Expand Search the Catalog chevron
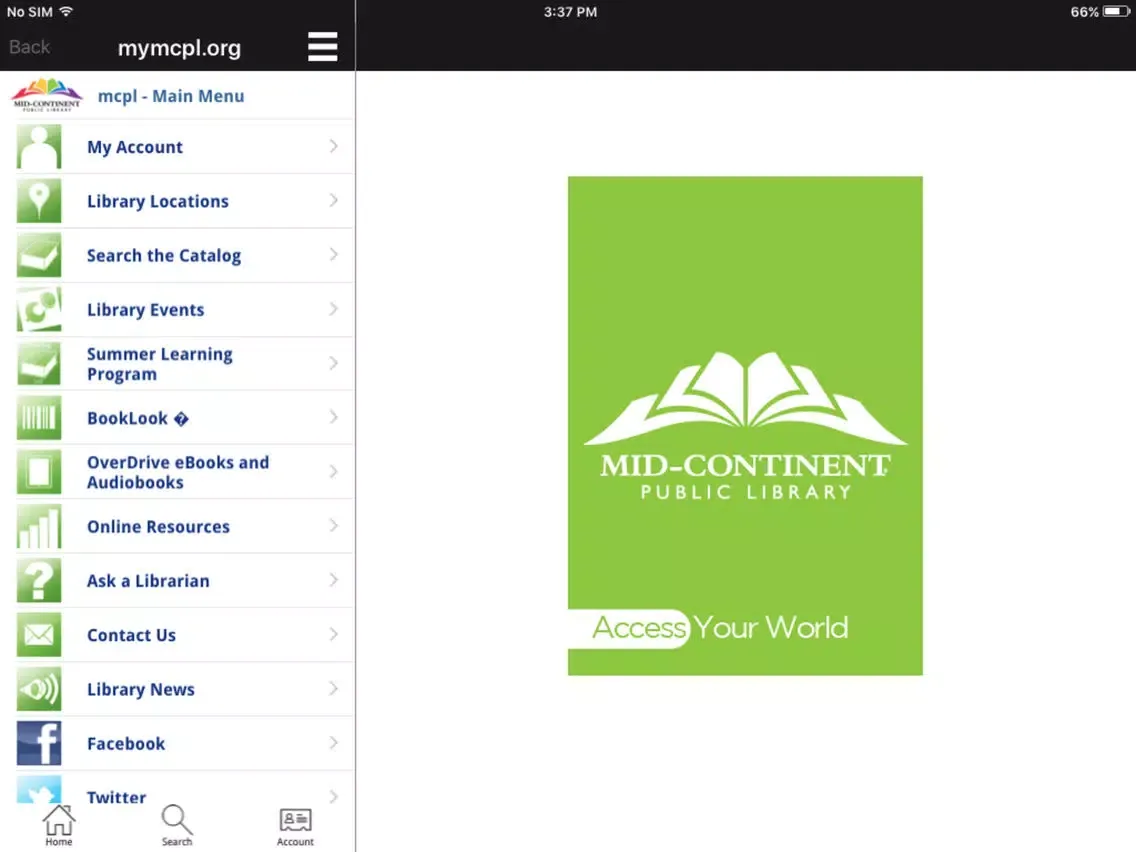The image size is (1136, 852). pos(333,254)
